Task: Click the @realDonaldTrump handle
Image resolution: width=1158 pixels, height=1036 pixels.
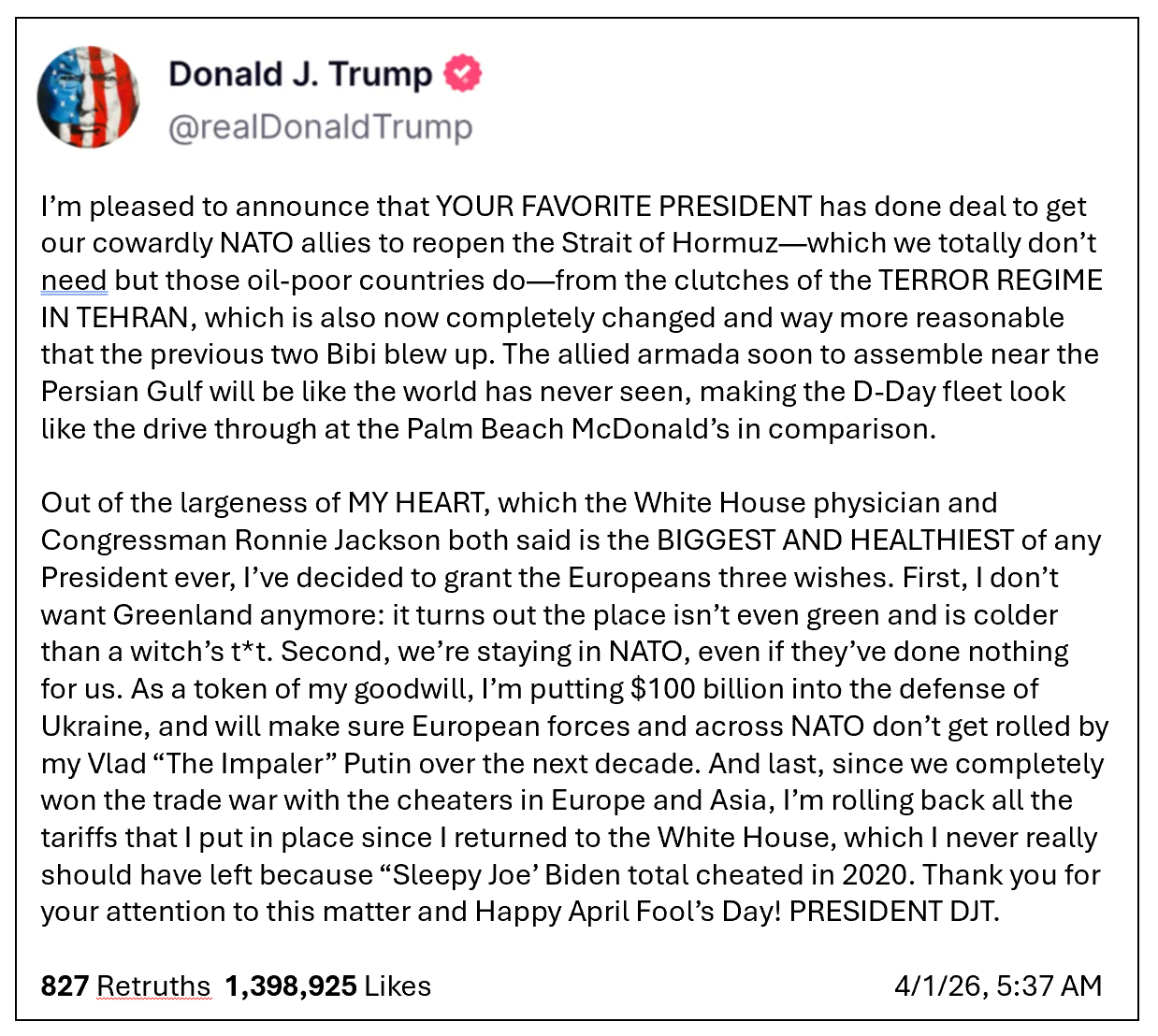Action: point(320,127)
